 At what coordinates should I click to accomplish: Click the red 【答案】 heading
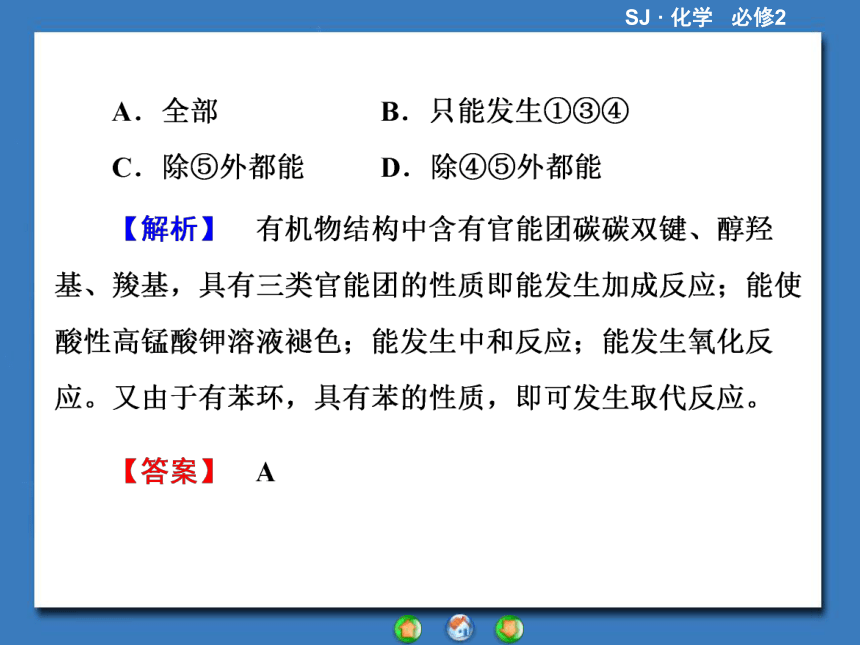pyautogui.click(x=169, y=471)
